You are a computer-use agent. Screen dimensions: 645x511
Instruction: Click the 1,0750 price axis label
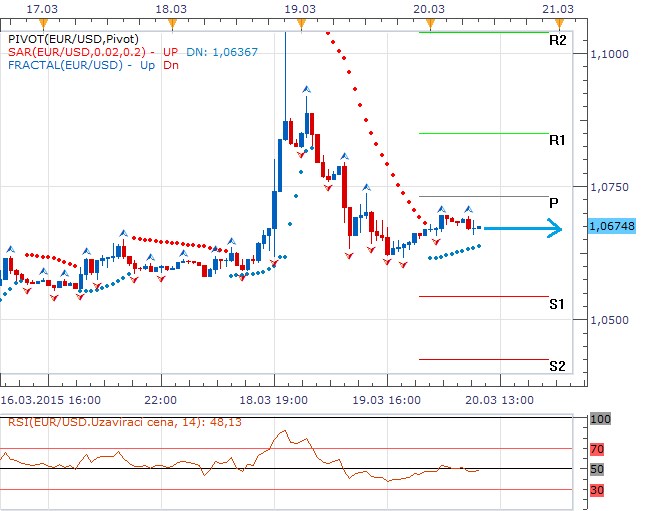(x=612, y=187)
